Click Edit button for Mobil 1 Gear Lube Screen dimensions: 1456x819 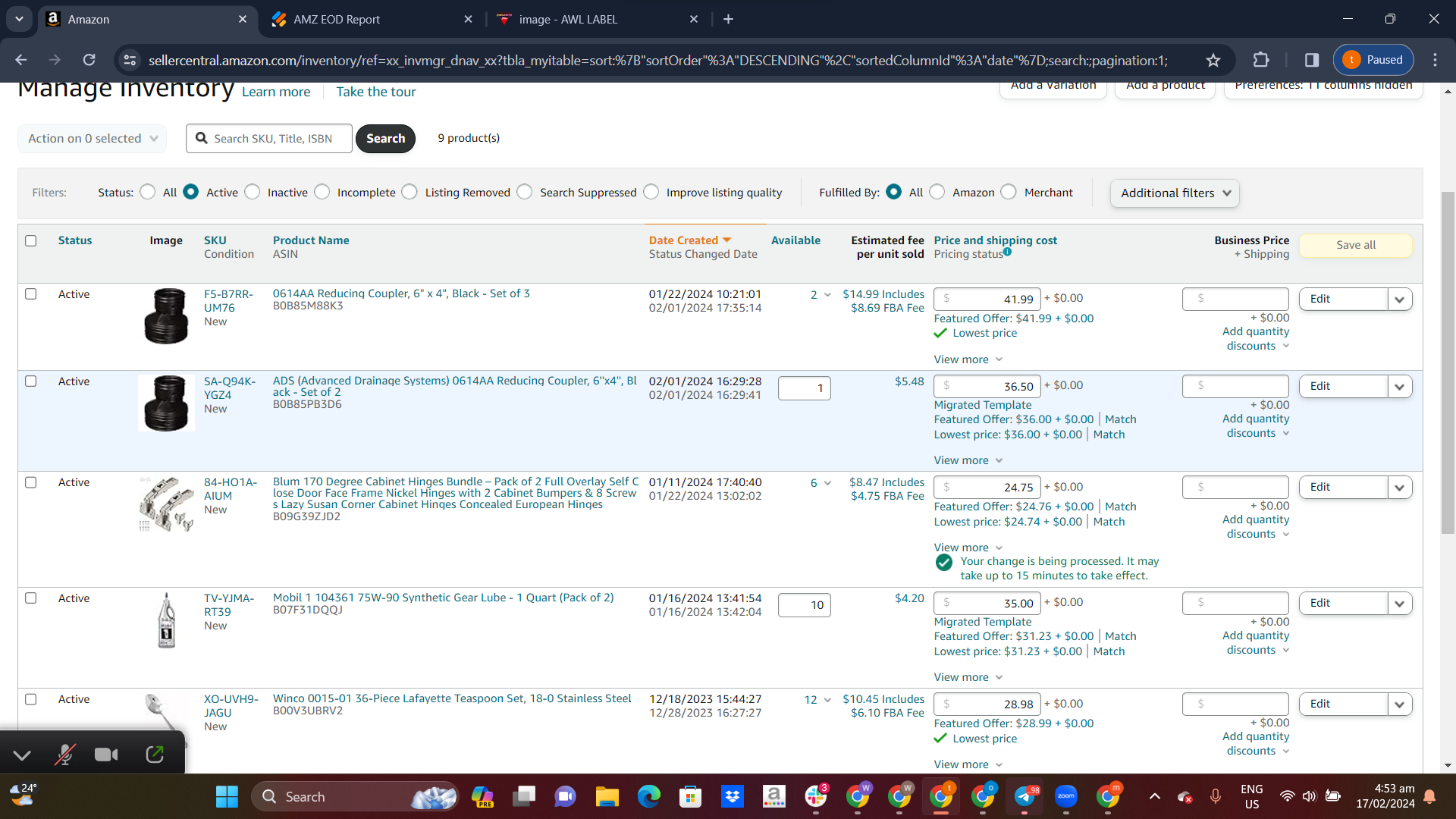click(x=1343, y=604)
